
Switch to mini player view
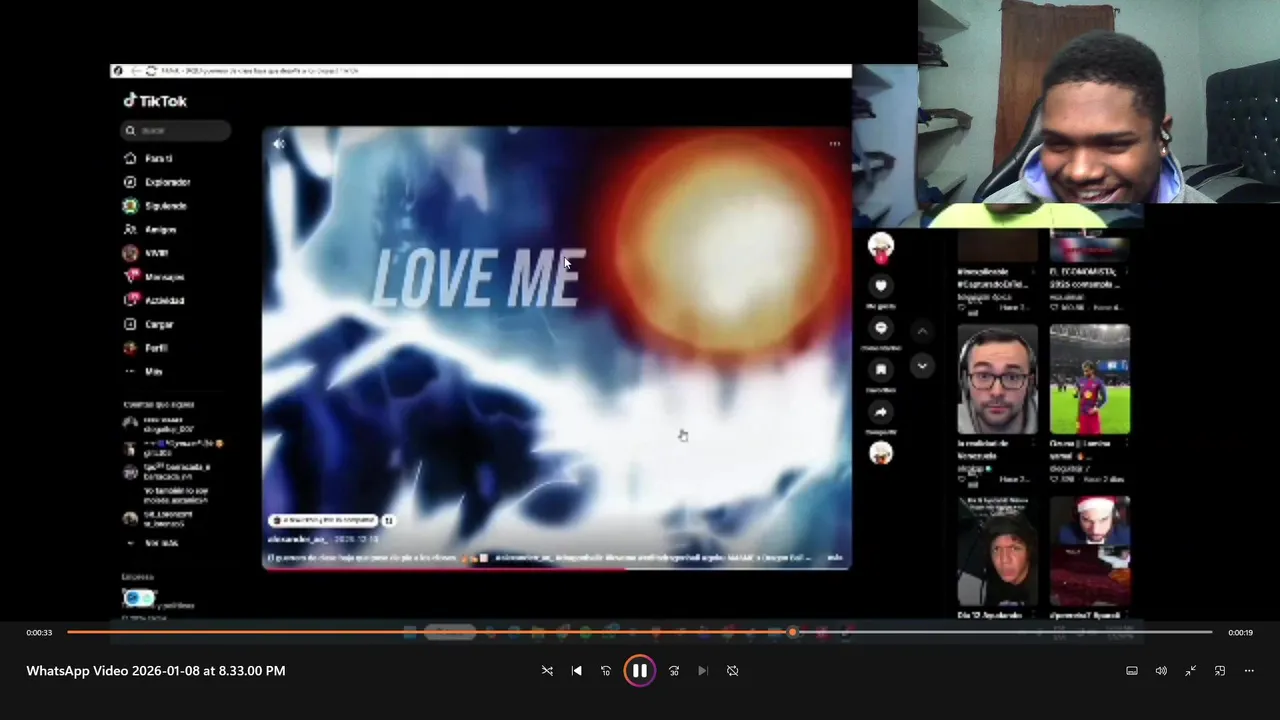pos(1220,671)
